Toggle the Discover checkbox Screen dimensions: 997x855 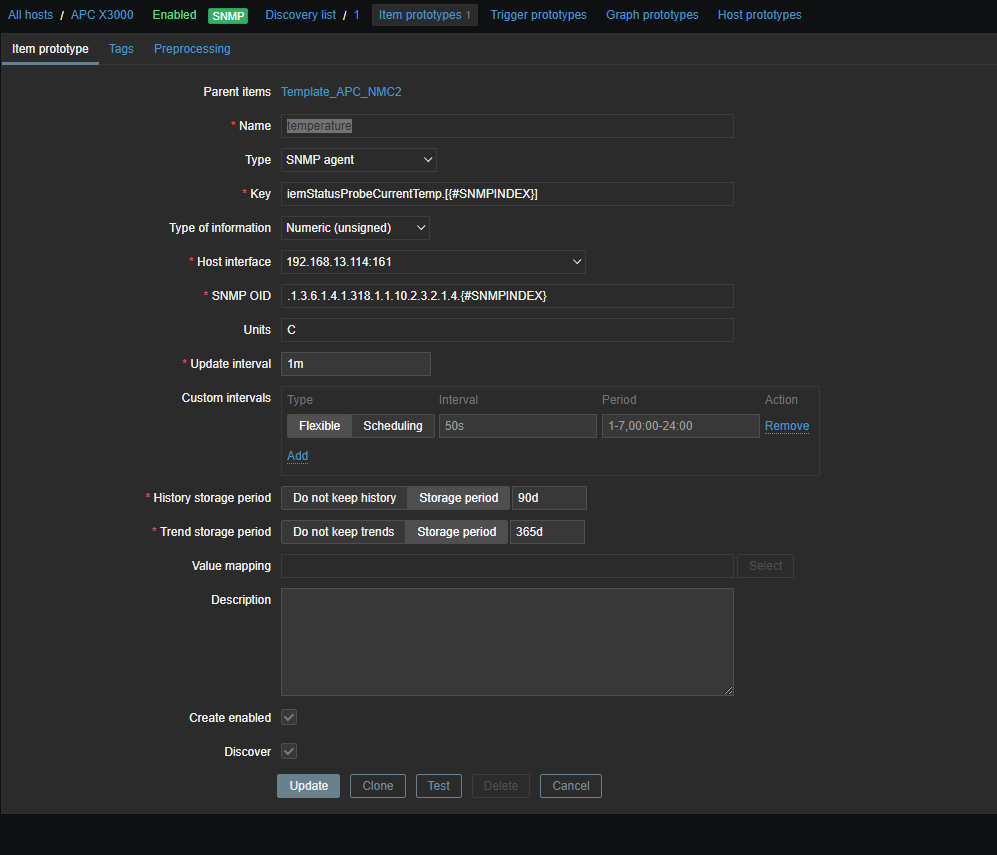[289, 752]
